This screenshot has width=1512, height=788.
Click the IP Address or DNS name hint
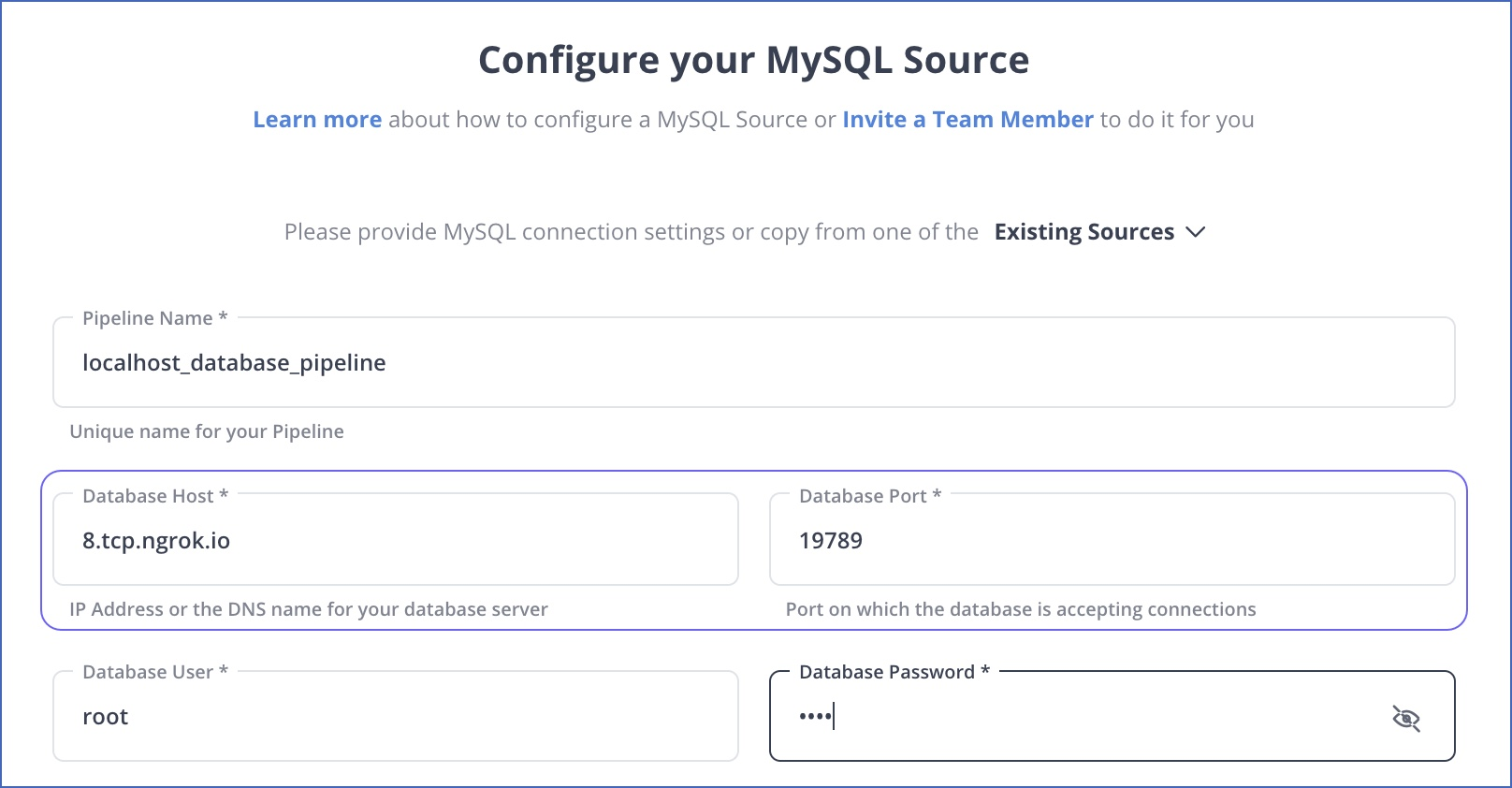click(309, 609)
